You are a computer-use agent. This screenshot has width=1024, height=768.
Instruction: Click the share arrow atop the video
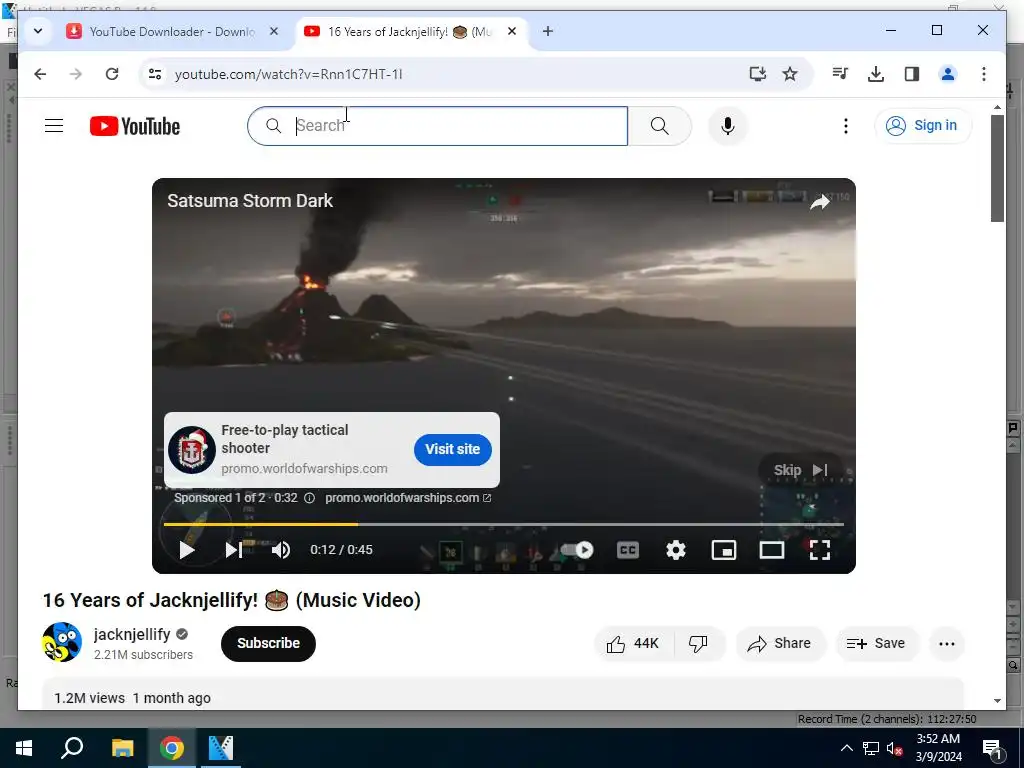[820, 202]
